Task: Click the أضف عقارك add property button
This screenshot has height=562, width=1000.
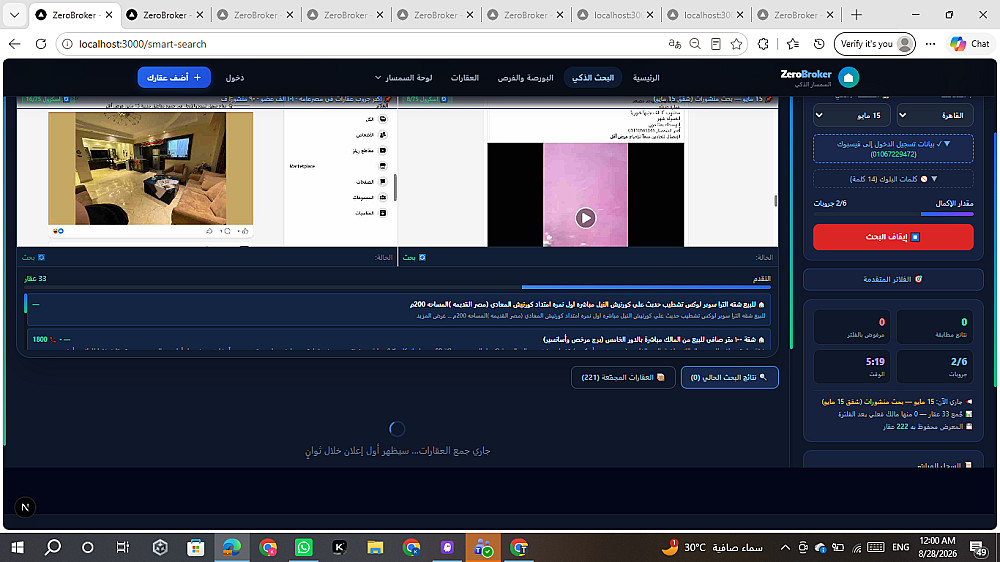Action: pos(174,77)
